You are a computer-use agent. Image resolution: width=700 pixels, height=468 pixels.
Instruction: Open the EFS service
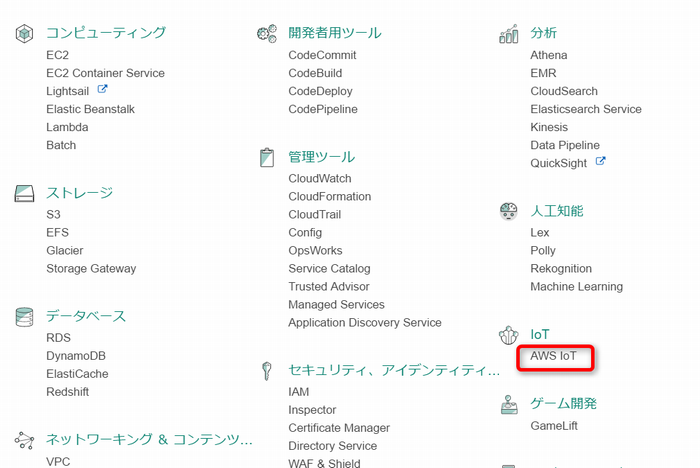58,233
